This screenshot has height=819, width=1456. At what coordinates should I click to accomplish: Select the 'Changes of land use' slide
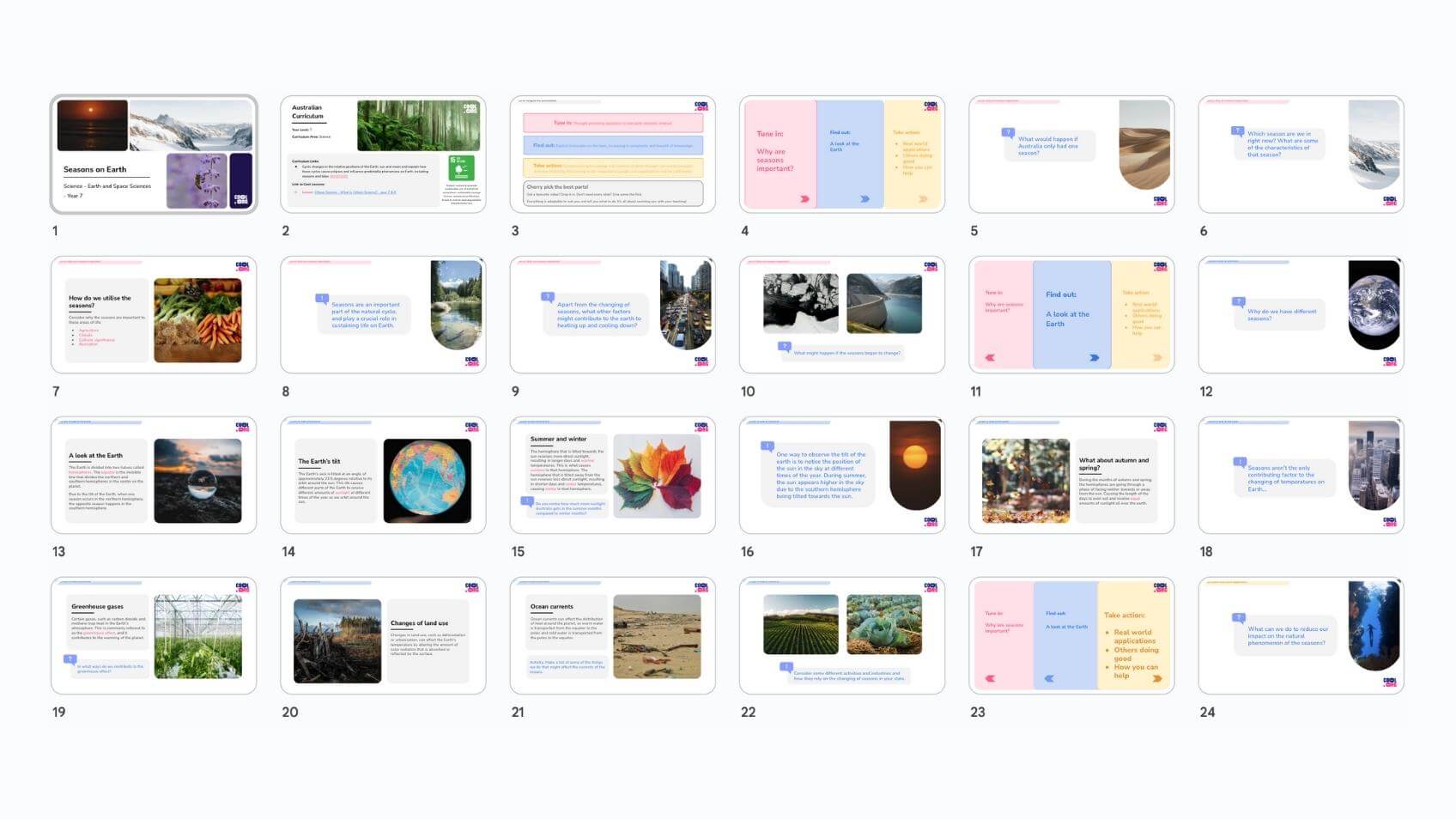click(383, 636)
